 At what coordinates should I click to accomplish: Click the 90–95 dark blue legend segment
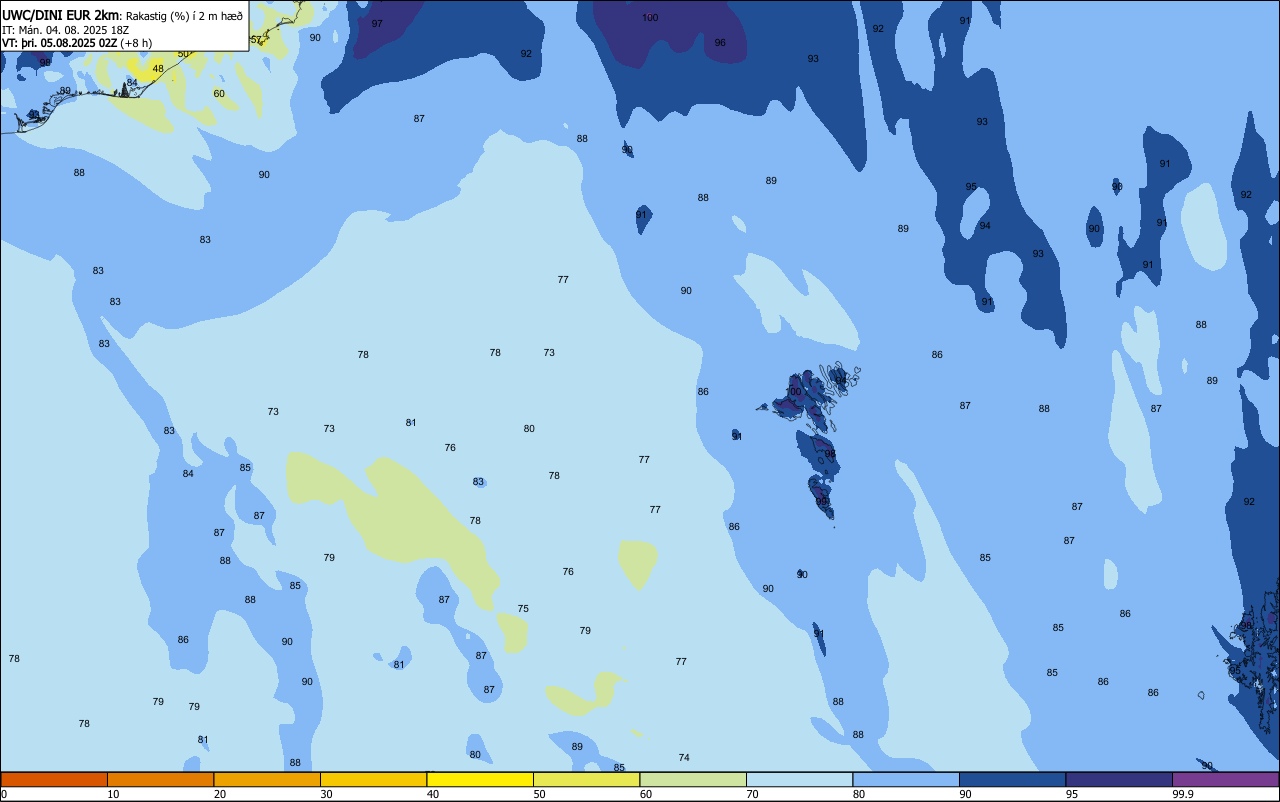(1012, 779)
